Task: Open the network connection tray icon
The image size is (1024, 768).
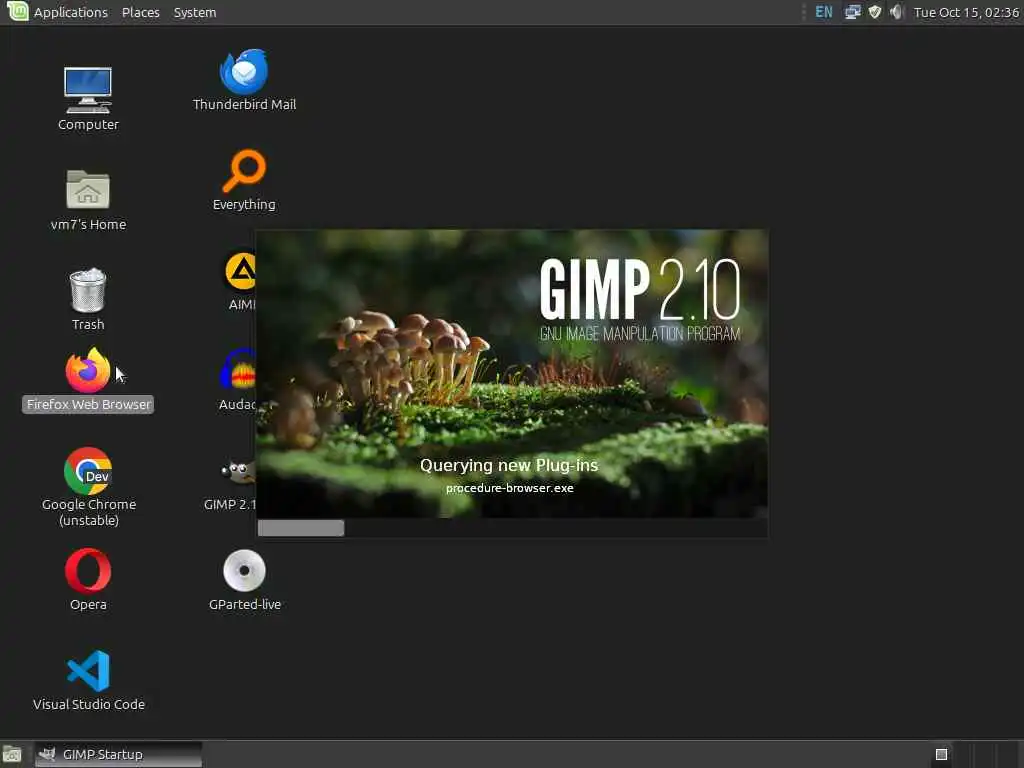Action: pyautogui.click(x=852, y=12)
